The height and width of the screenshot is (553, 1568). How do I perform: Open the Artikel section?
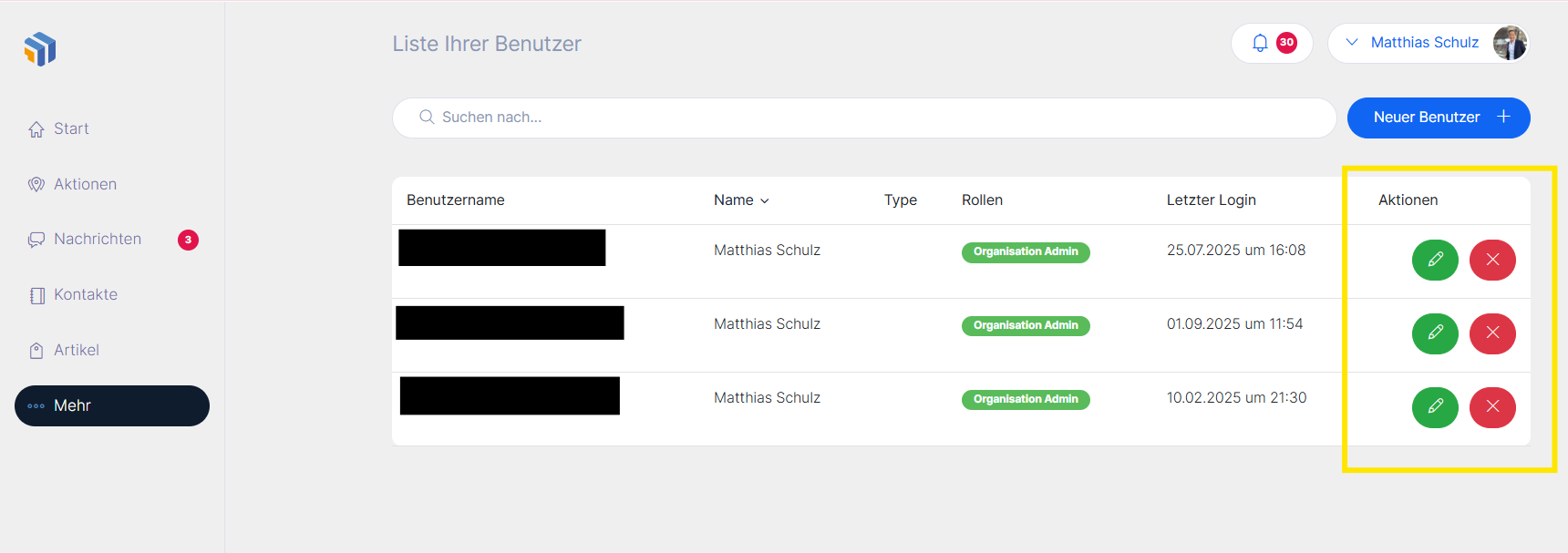tap(77, 351)
